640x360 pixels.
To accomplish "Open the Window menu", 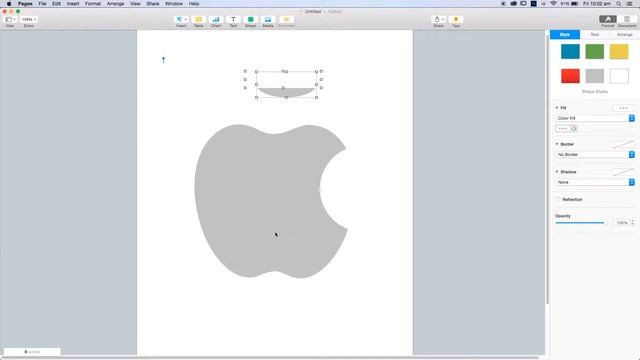I will (174, 4).
